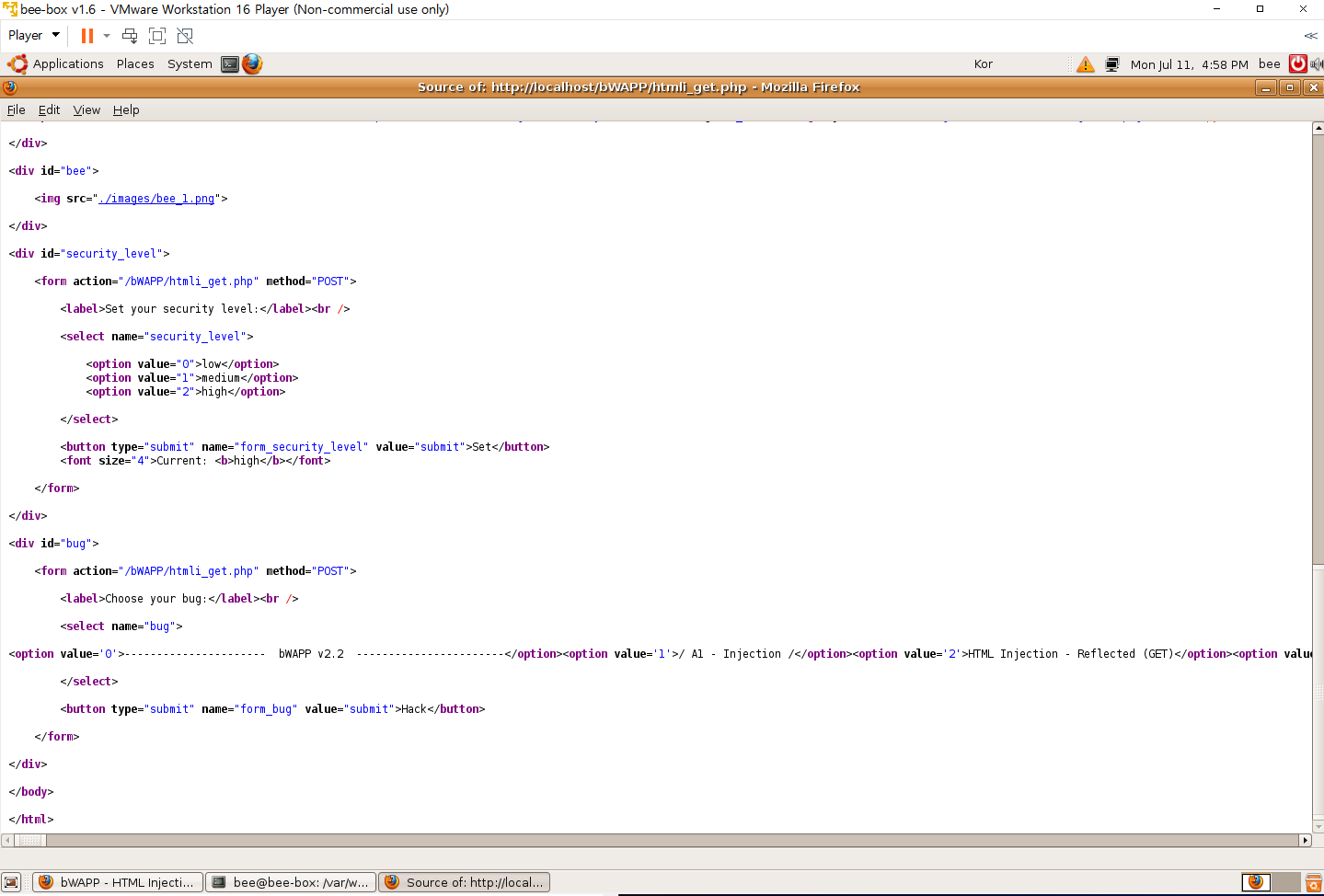
Task: Click scroll down arrow on vertical scrollbar
Action: [x=1318, y=826]
